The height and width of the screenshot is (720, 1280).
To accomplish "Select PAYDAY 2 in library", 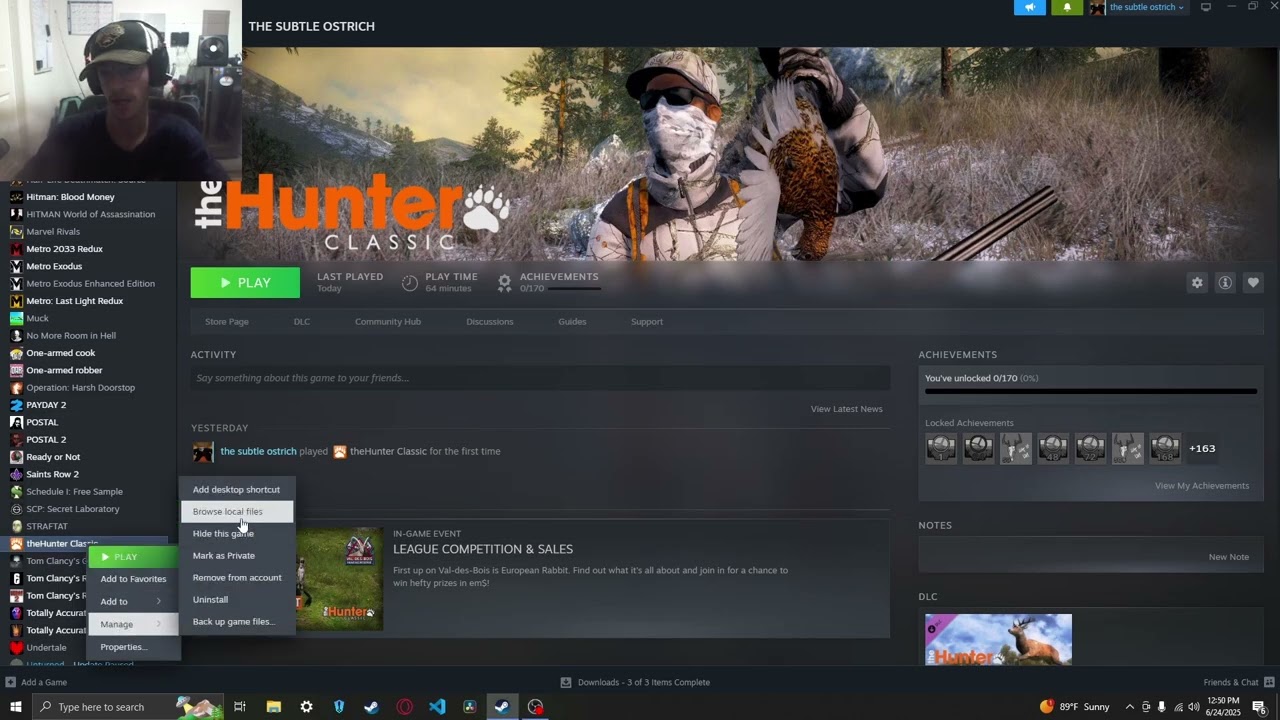I will pos(46,405).
